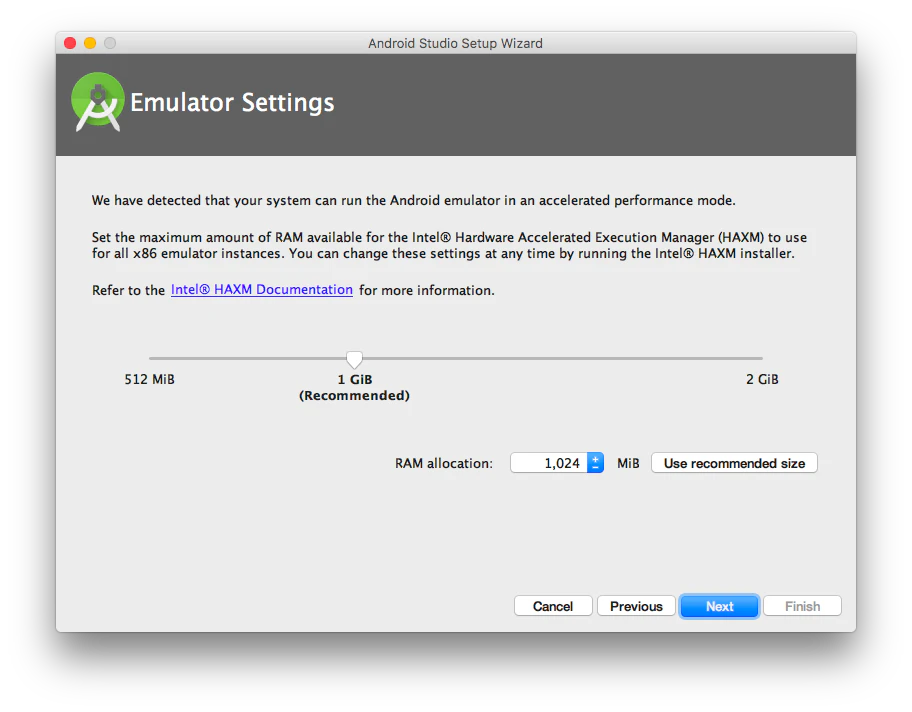
Task: Click the RAM allocation label
Action: (444, 463)
